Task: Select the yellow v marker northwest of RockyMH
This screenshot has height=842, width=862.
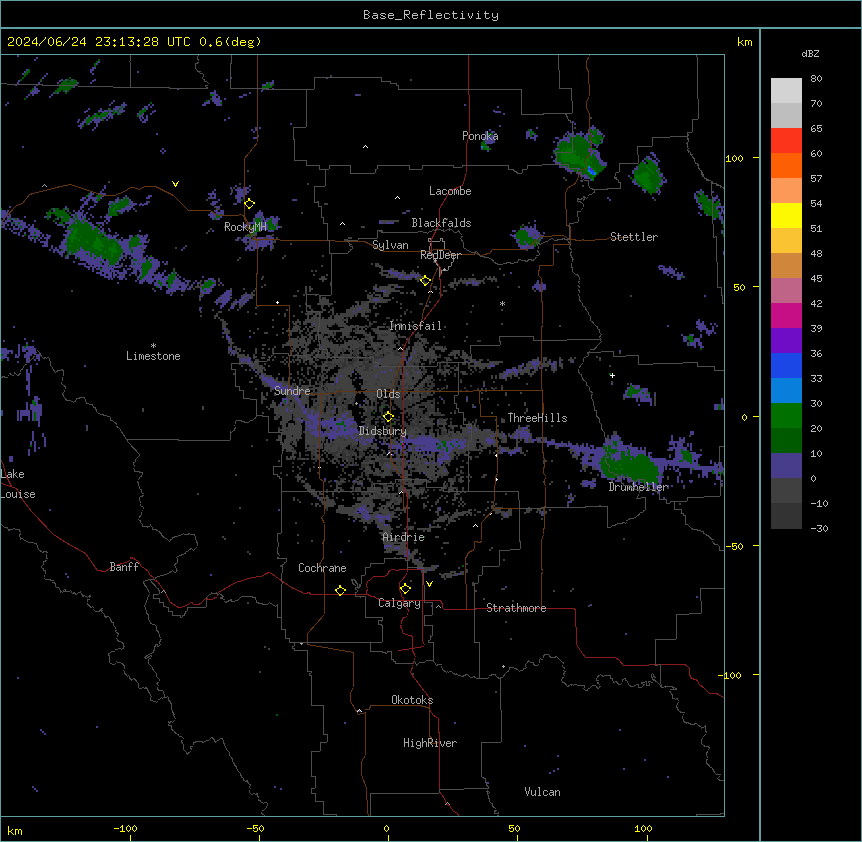Action: [x=175, y=184]
